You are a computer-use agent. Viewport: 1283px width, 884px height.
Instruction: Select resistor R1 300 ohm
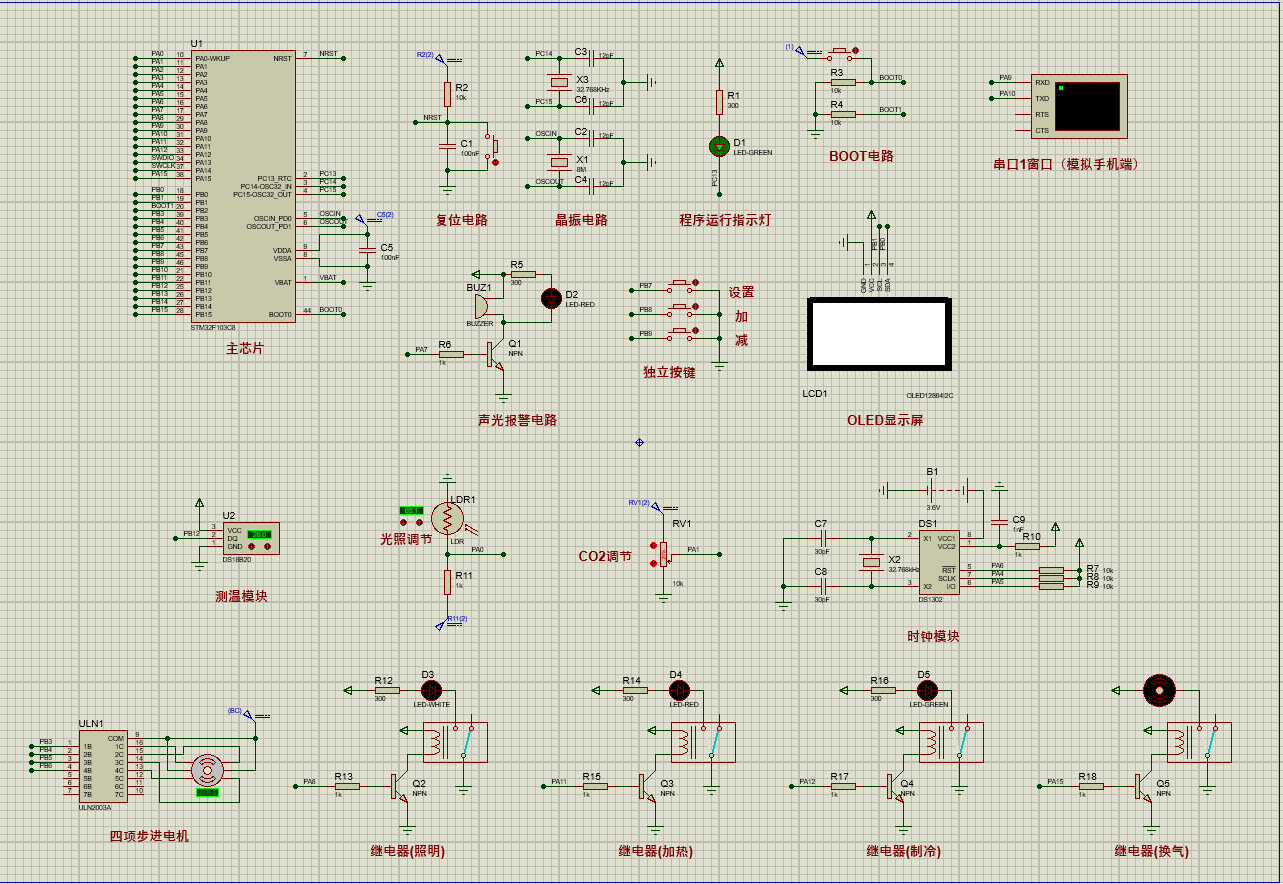click(x=719, y=102)
